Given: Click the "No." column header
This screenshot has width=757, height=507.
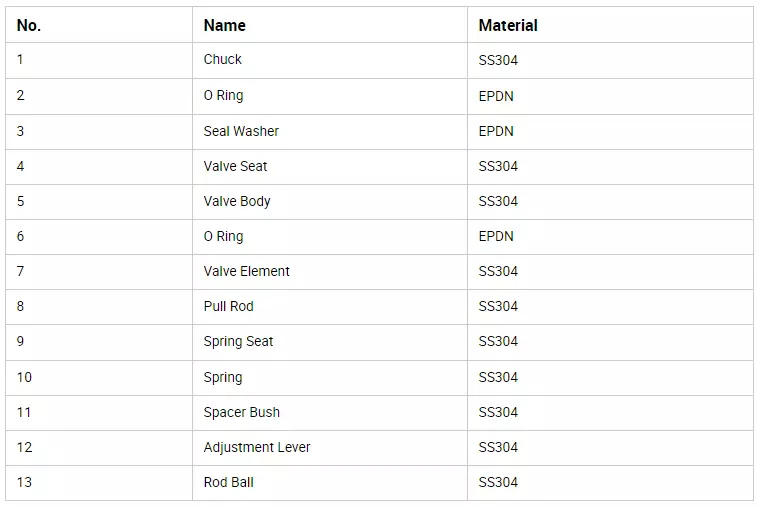Looking at the screenshot, I should [x=29, y=26].
